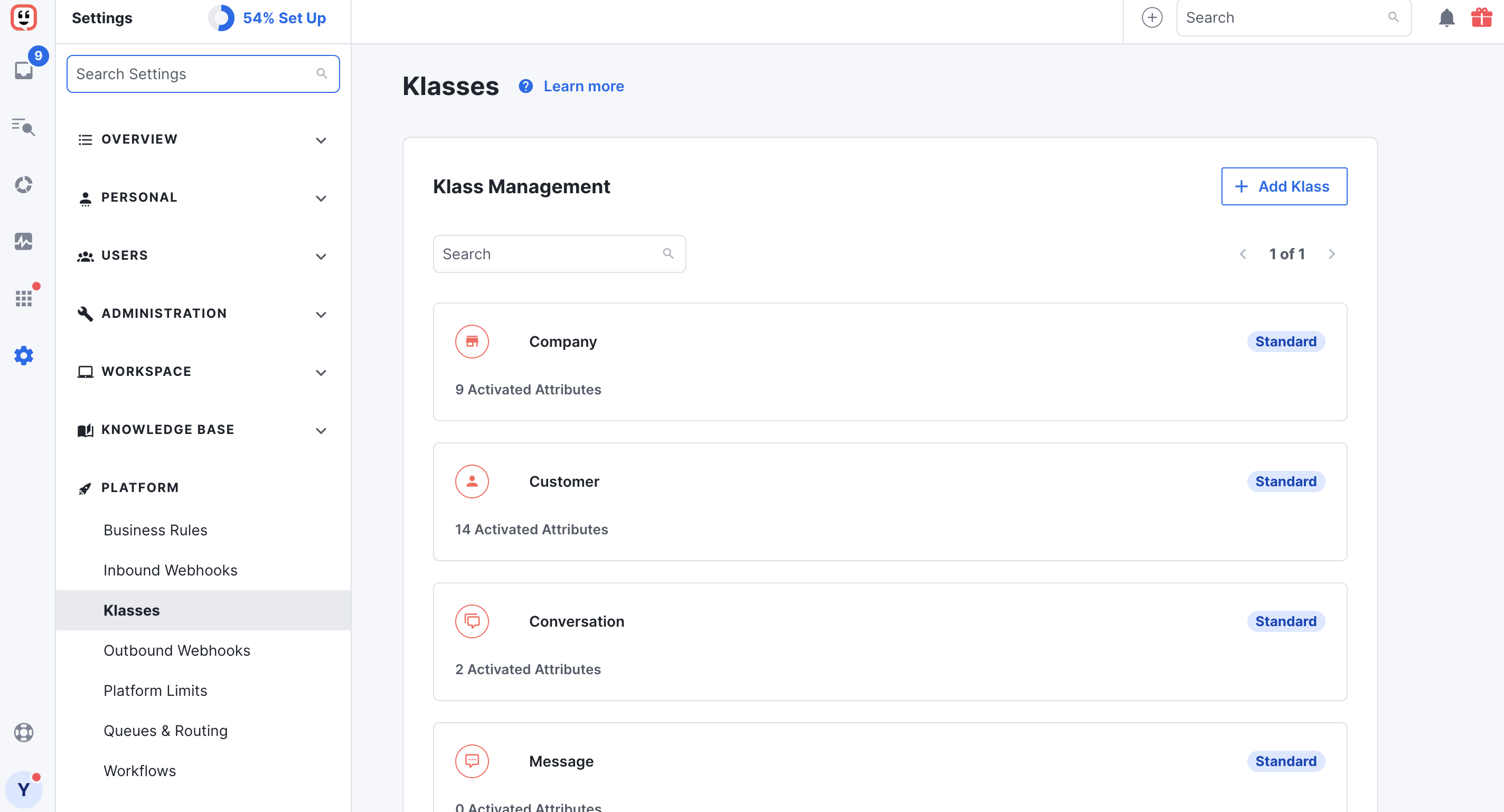Click the wrench icon beside Administration

(85, 314)
